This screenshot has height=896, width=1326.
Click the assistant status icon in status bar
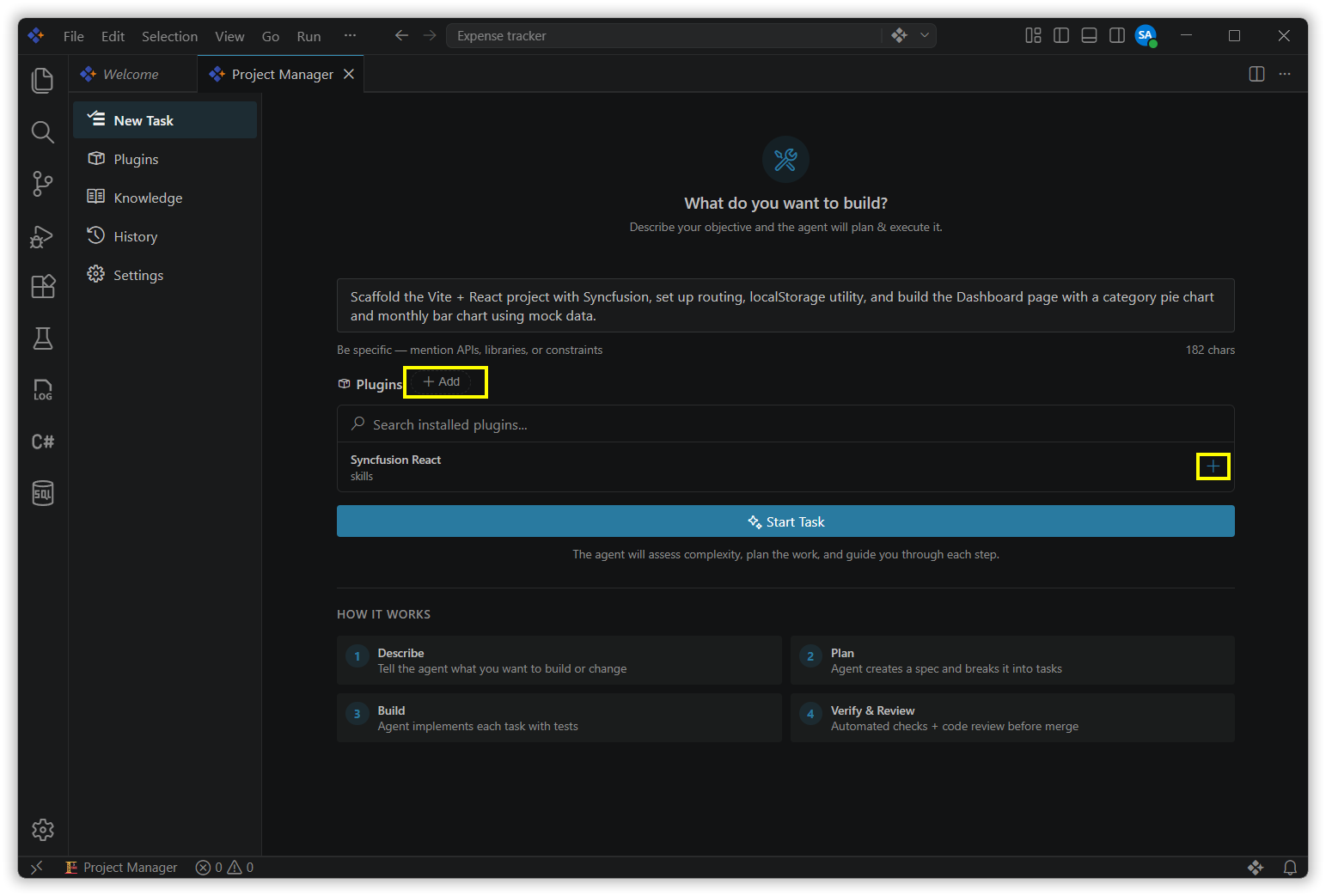tap(1256, 868)
